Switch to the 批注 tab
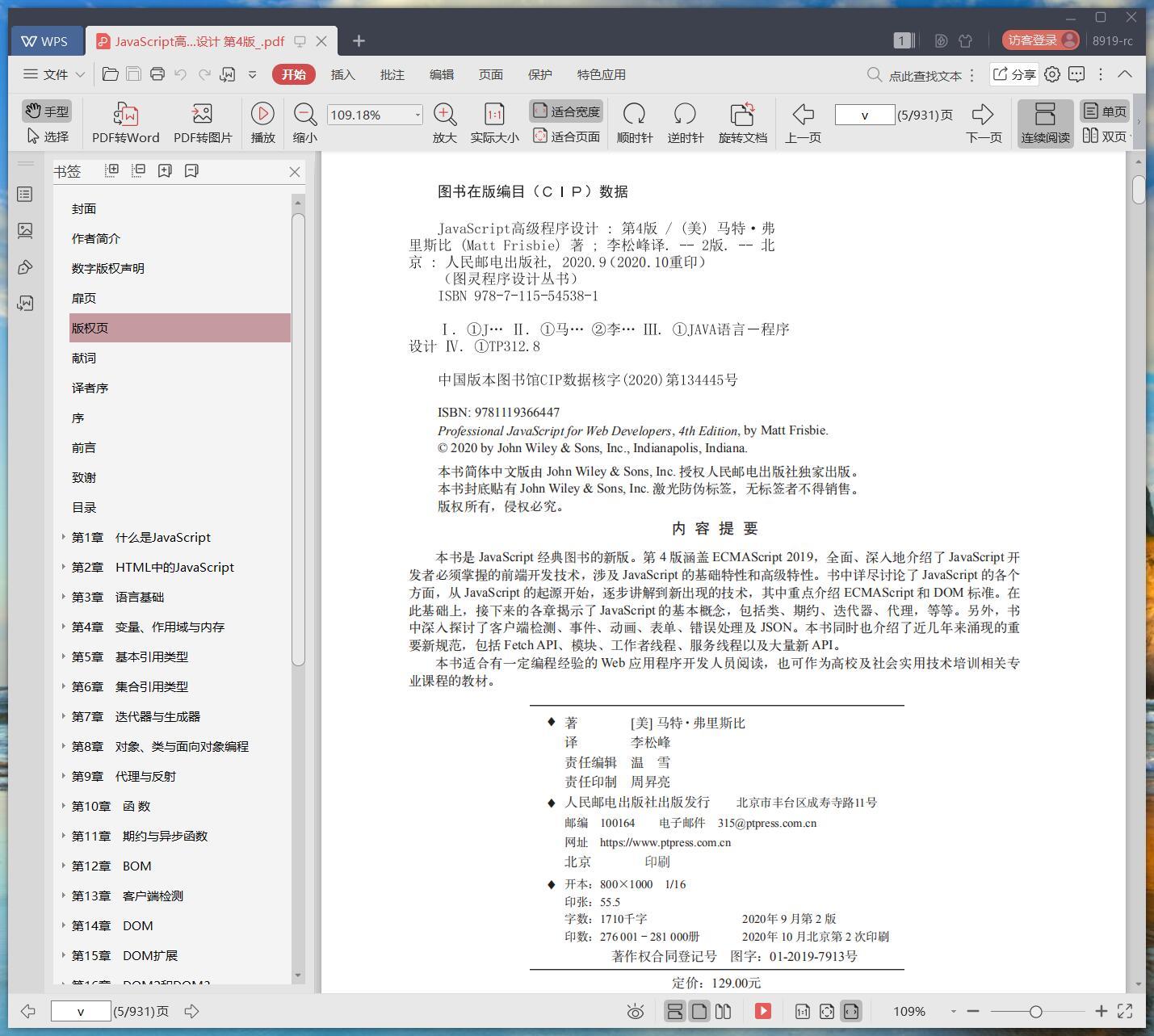1154x1036 pixels. pos(392,74)
